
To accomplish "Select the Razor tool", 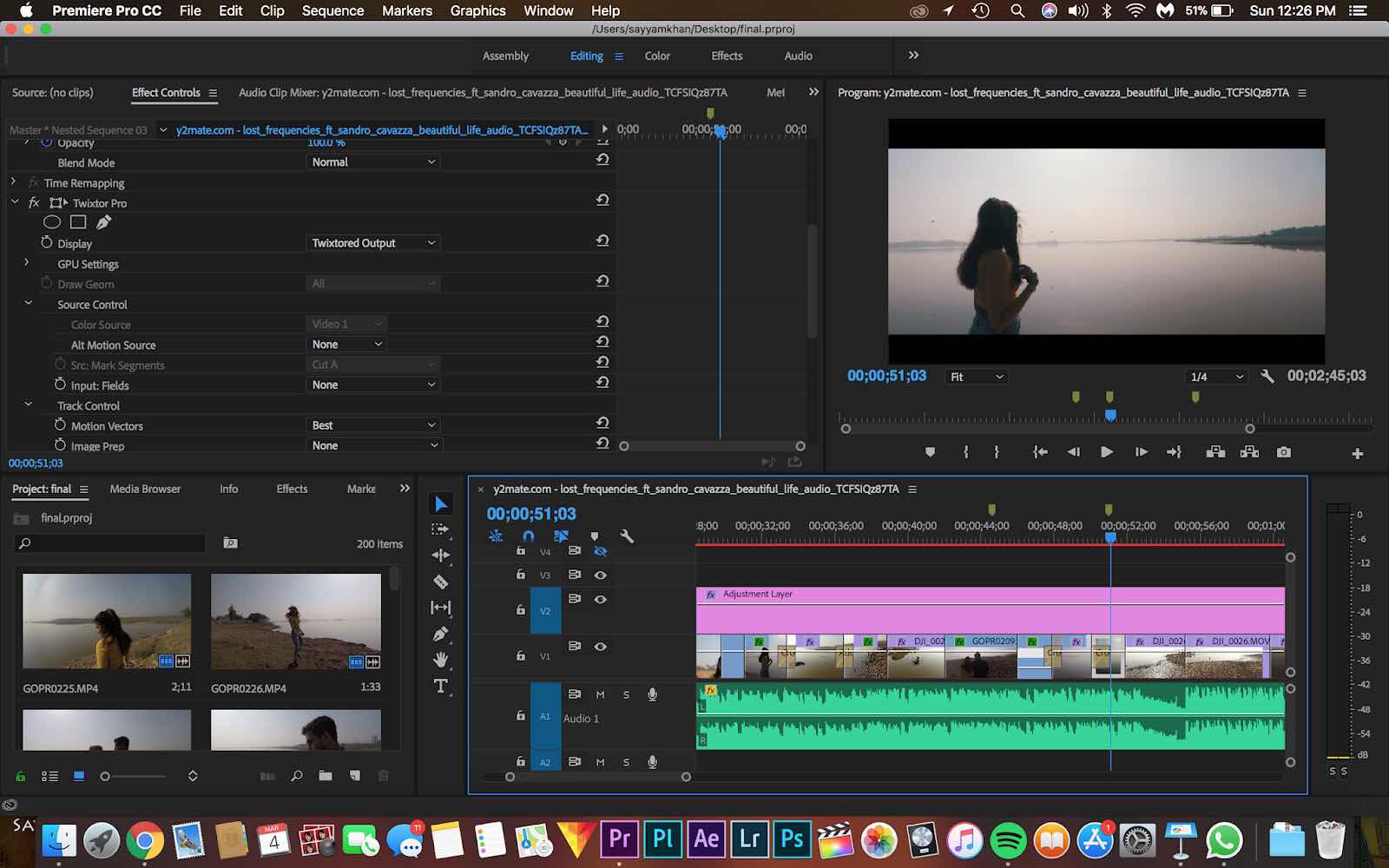I will [x=440, y=582].
